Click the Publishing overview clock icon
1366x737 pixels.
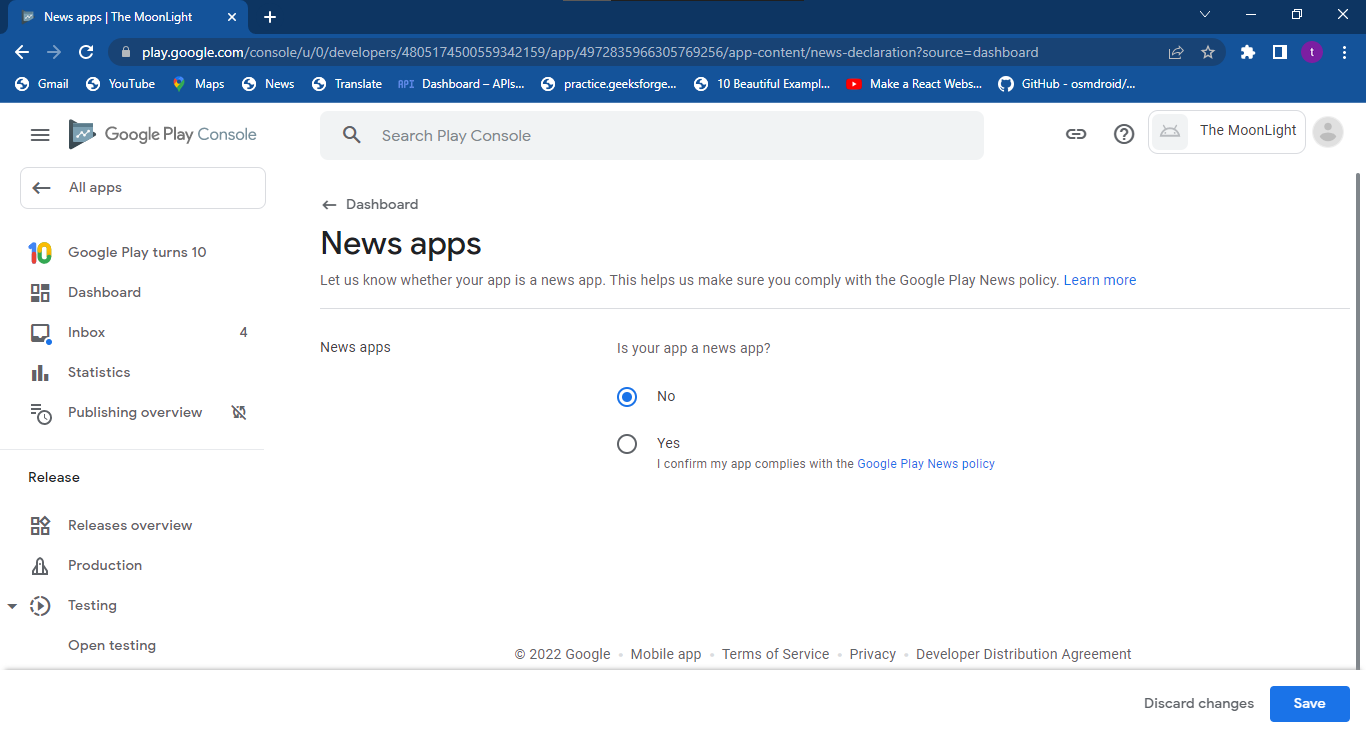[x=40, y=413]
